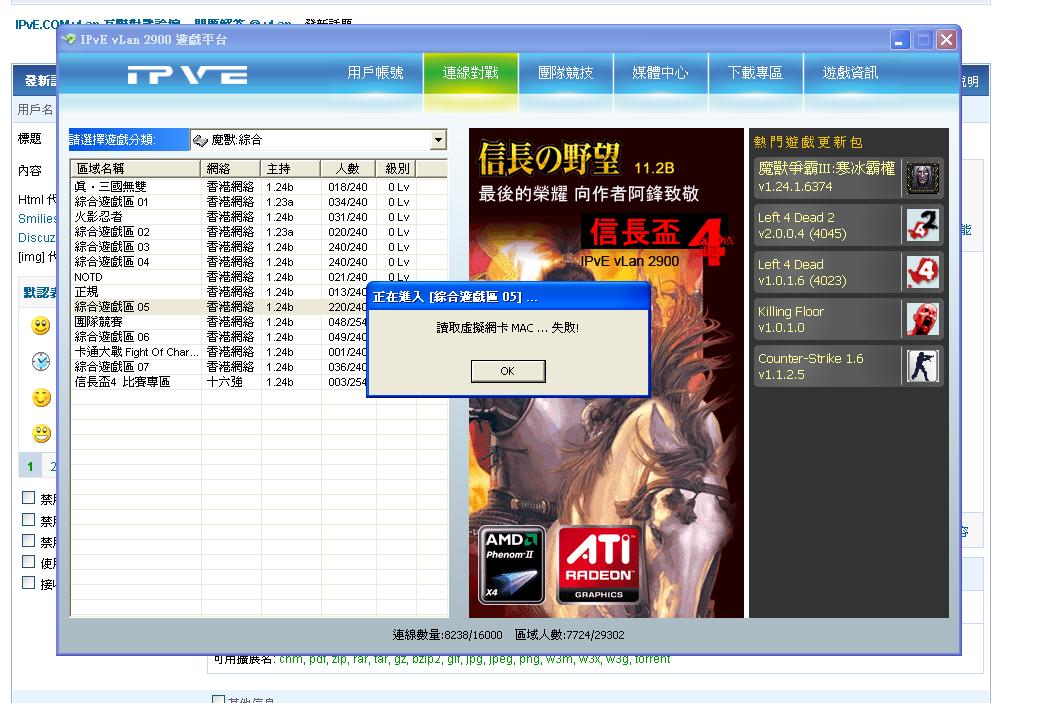Insert the third smiley in the forum page

pyautogui.click(x=41, y=397)
